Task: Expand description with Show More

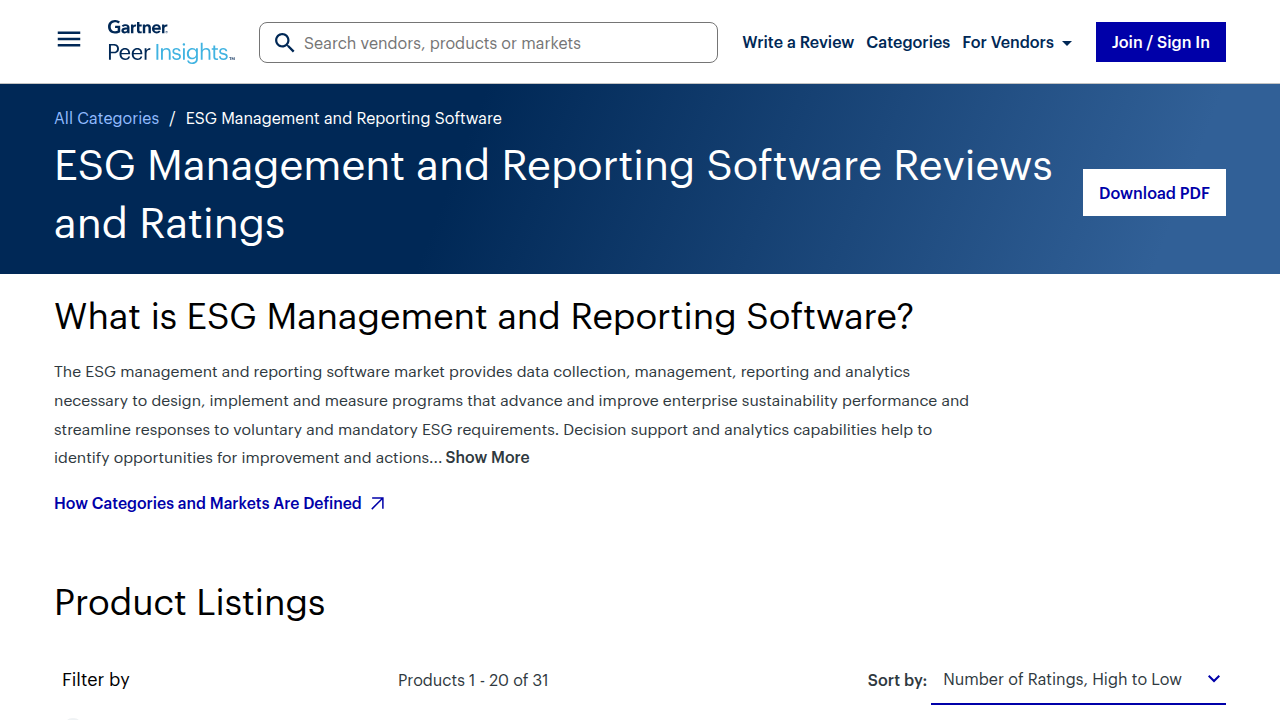Action: click(487, 457)
